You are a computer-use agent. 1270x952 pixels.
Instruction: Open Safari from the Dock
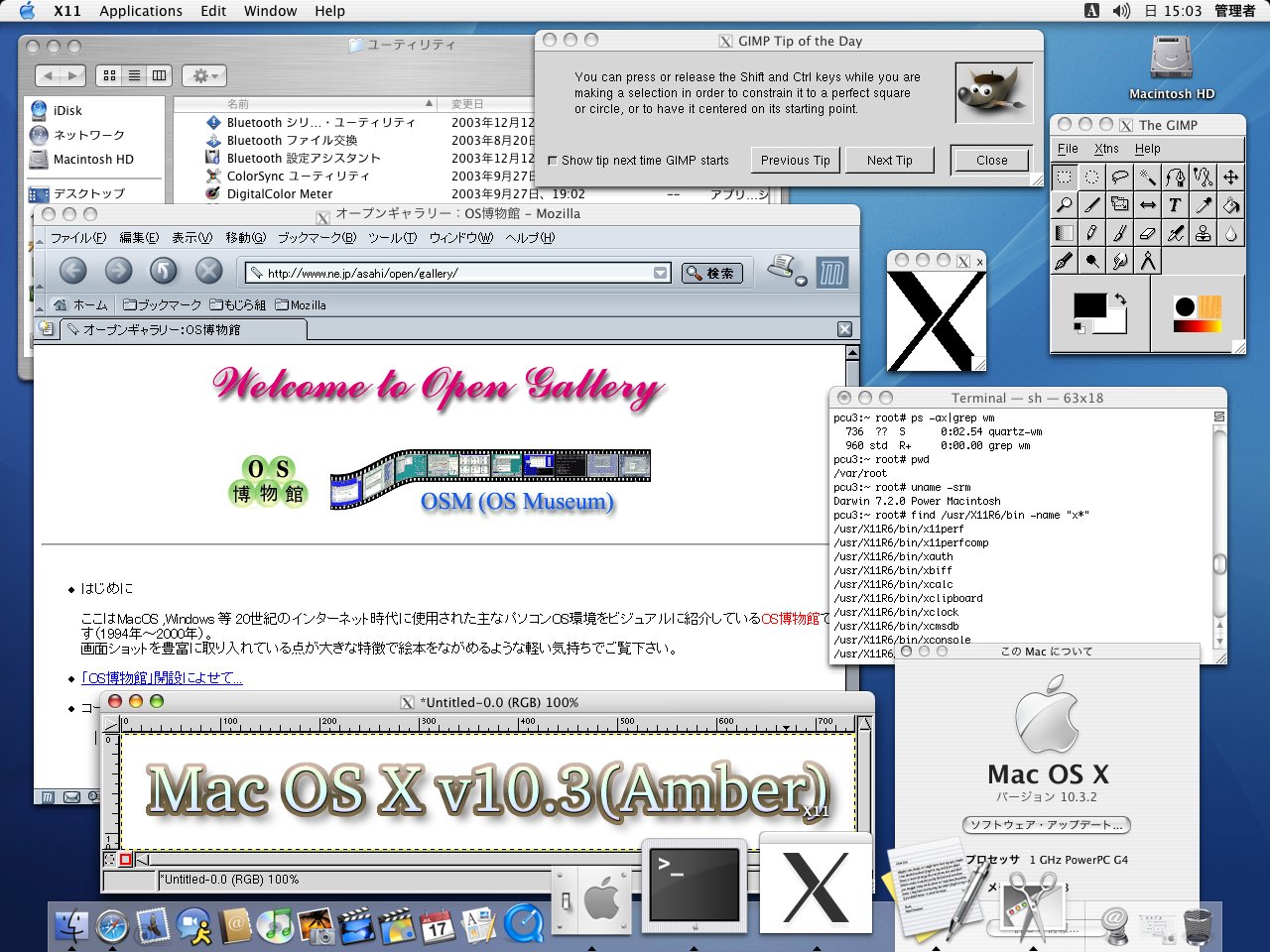point(111,926)
